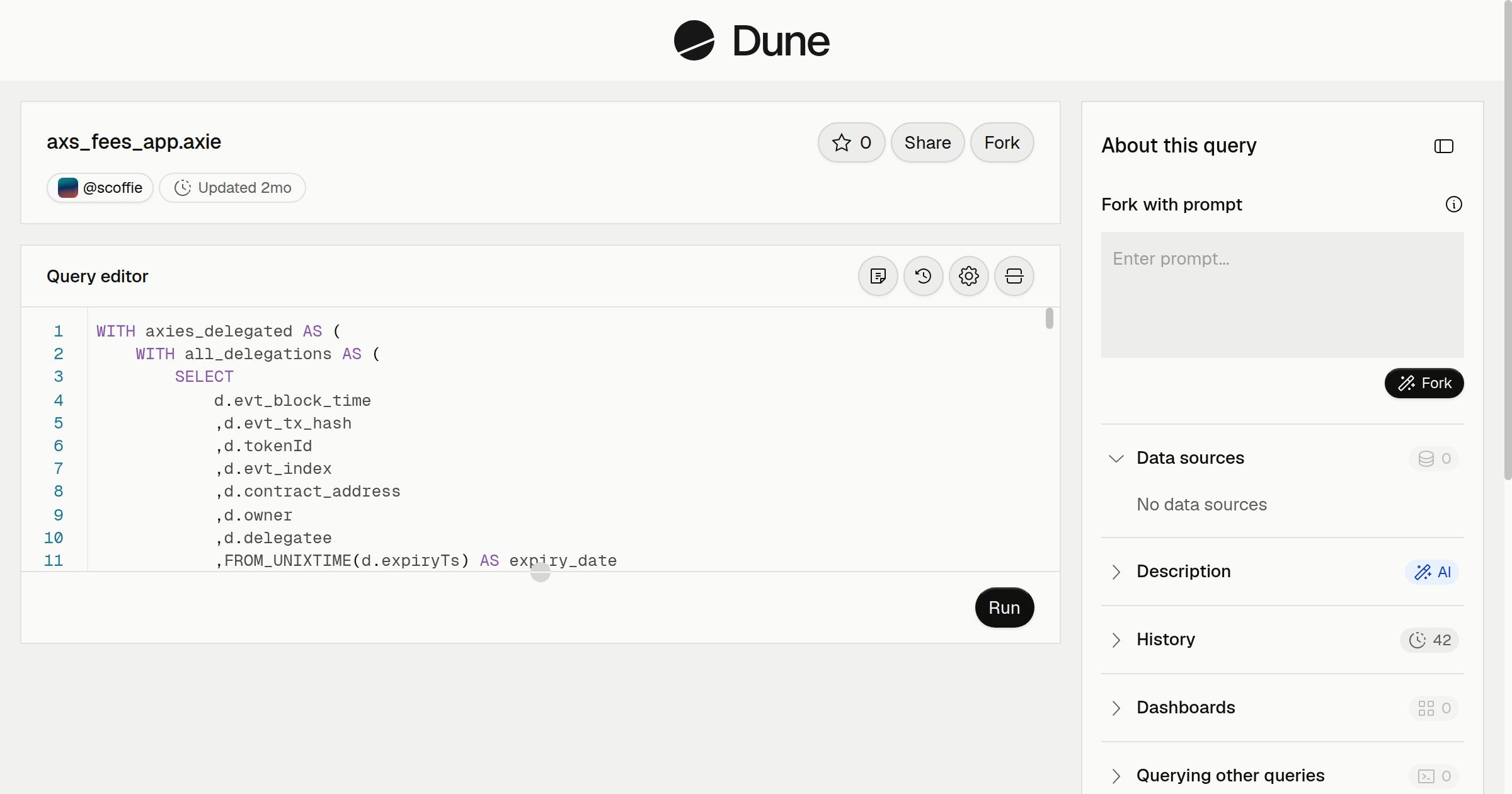The height and width of the screenshot is (794, 1512).
Task: Click code line 'd.evt_block_time'
Action: pyautogui.click(x=292, y=401)
